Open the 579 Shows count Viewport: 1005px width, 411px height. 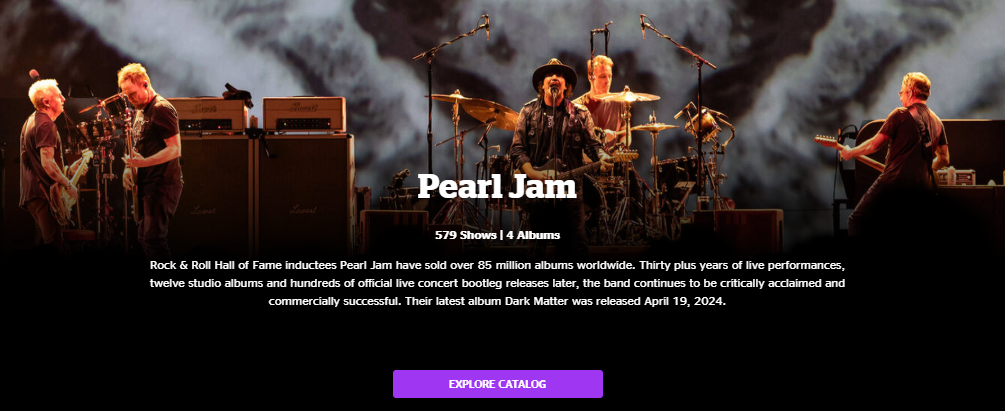point(465,235)
